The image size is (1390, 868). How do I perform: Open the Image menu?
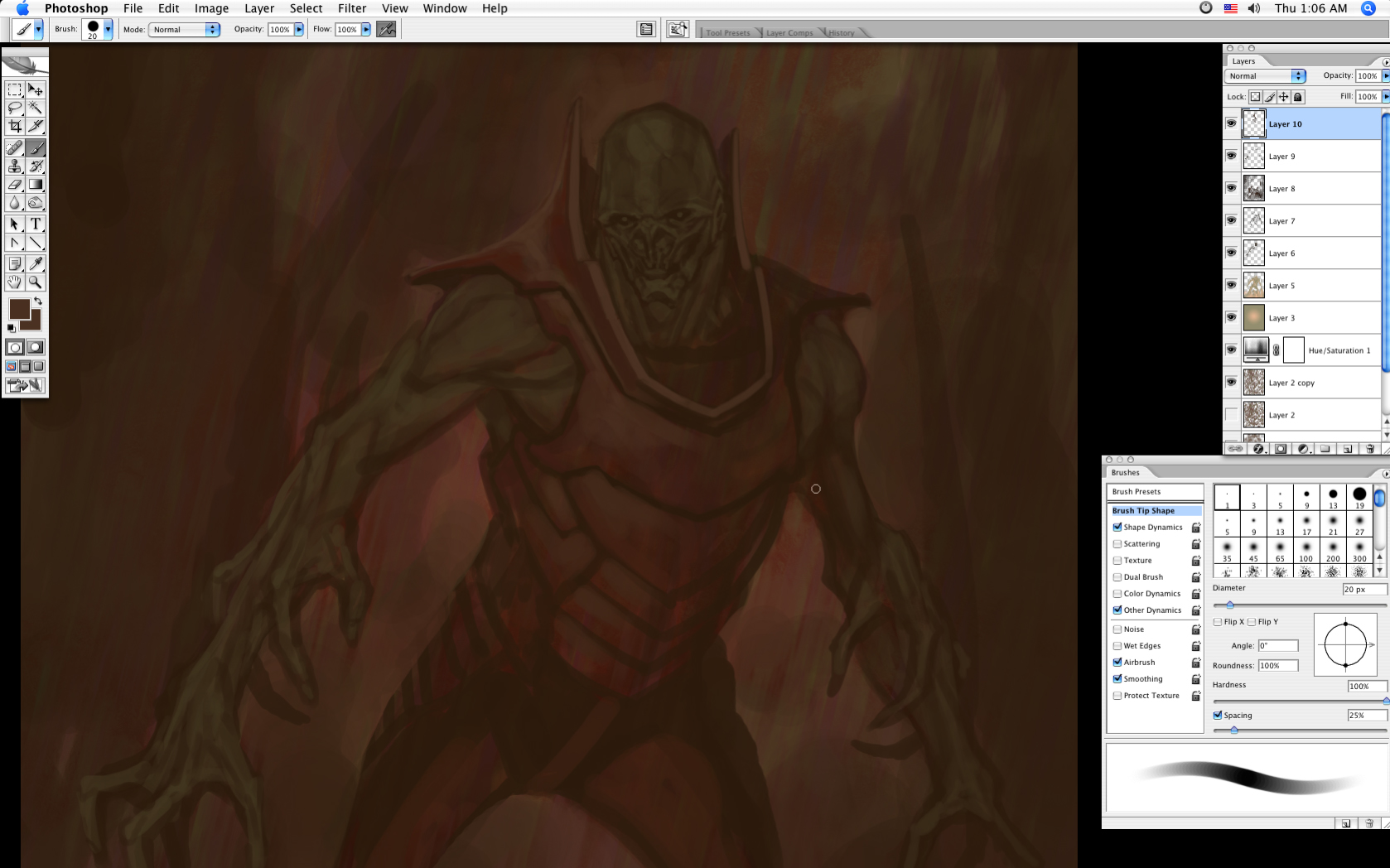coord(211,8)
